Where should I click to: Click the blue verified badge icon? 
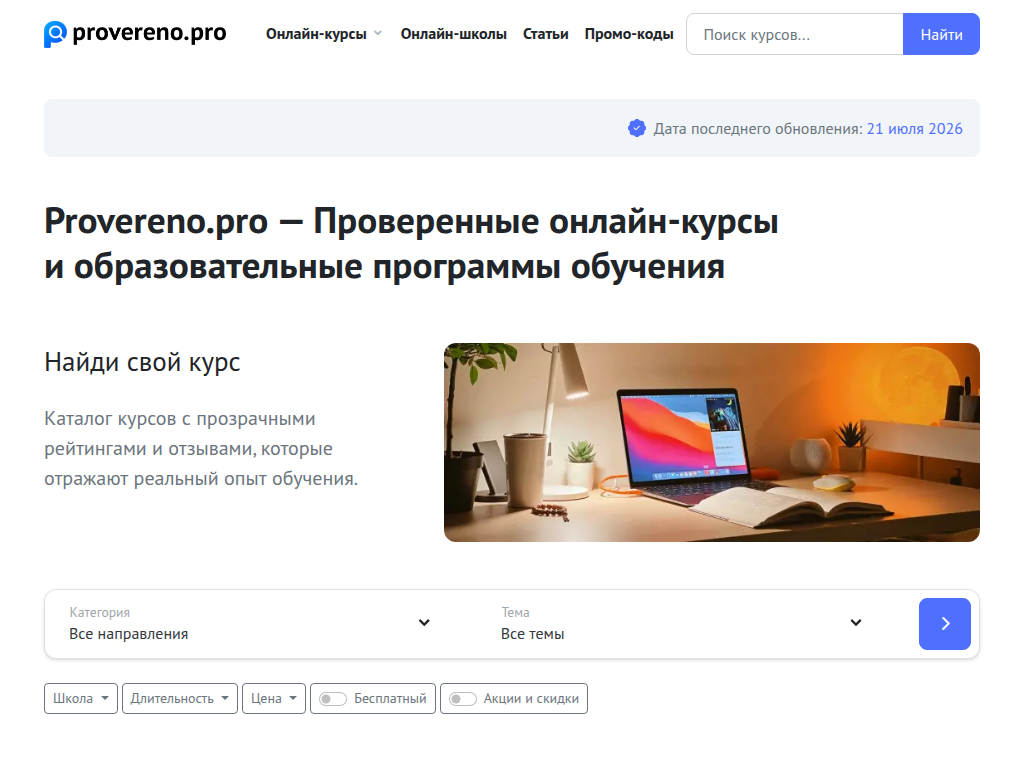[x=637, y=128]
